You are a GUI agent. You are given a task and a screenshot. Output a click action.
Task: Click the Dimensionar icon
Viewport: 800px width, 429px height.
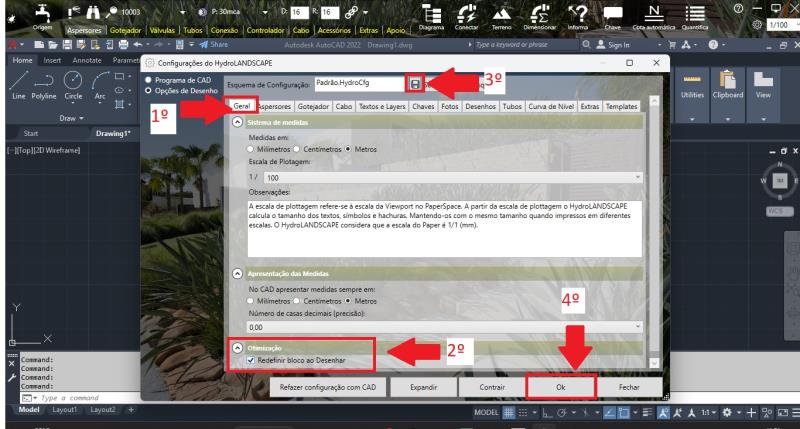tap(539, 14)
